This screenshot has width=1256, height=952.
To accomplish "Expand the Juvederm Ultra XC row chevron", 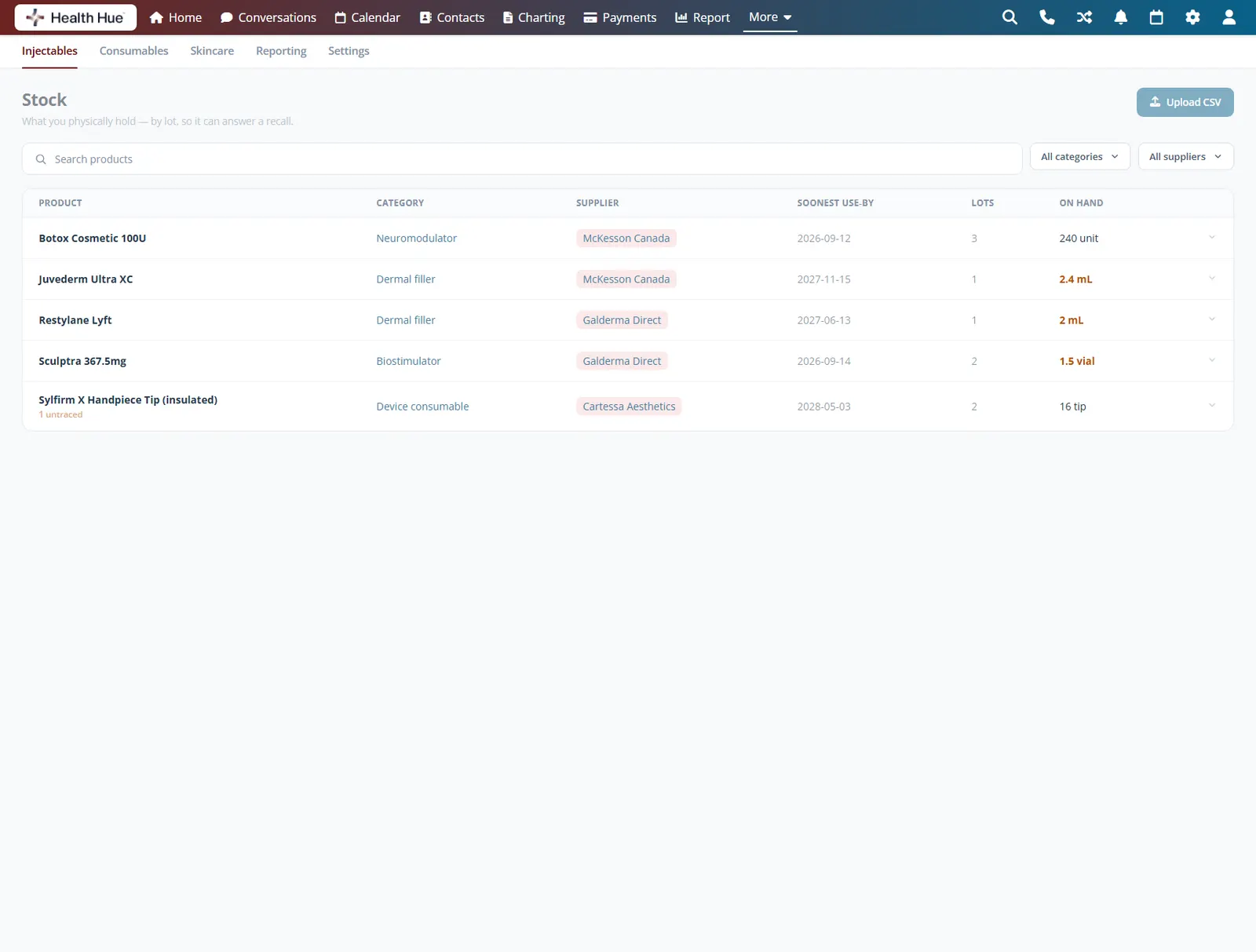I will coord(1212,279).
